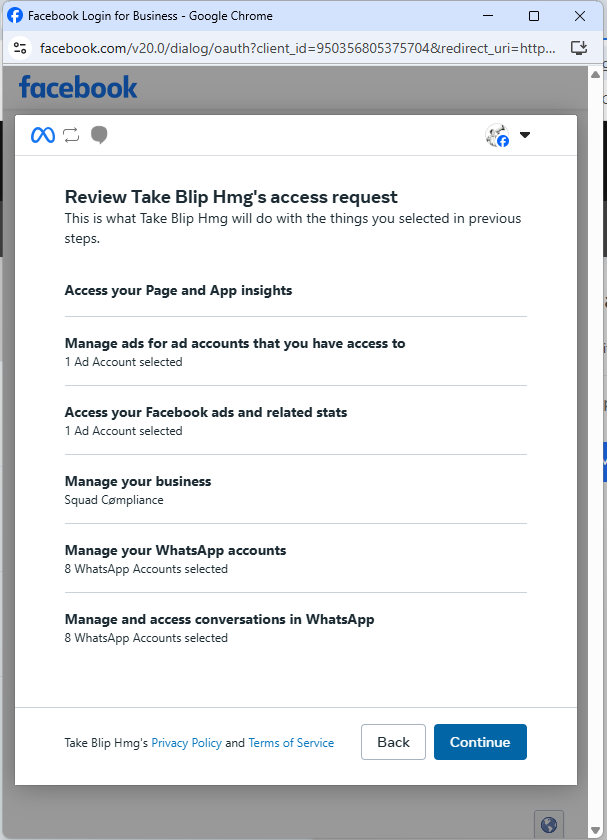607x840 pixels.
Task: Click the chat bubble icon
Action: (98, 135)
